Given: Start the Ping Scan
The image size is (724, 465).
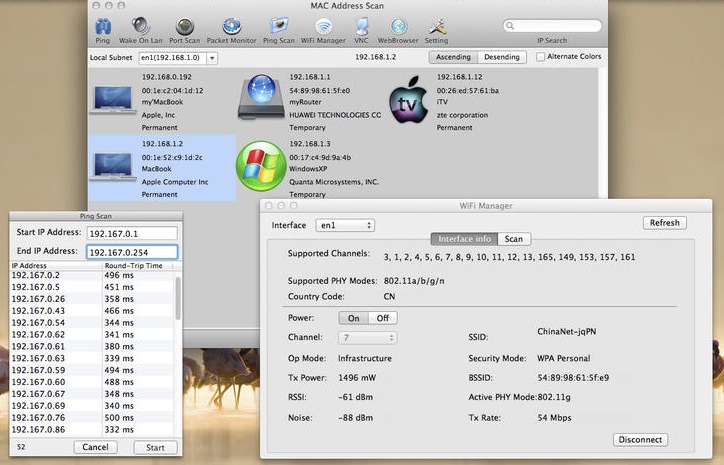Looking at the screenshot, I should [155, 447].
